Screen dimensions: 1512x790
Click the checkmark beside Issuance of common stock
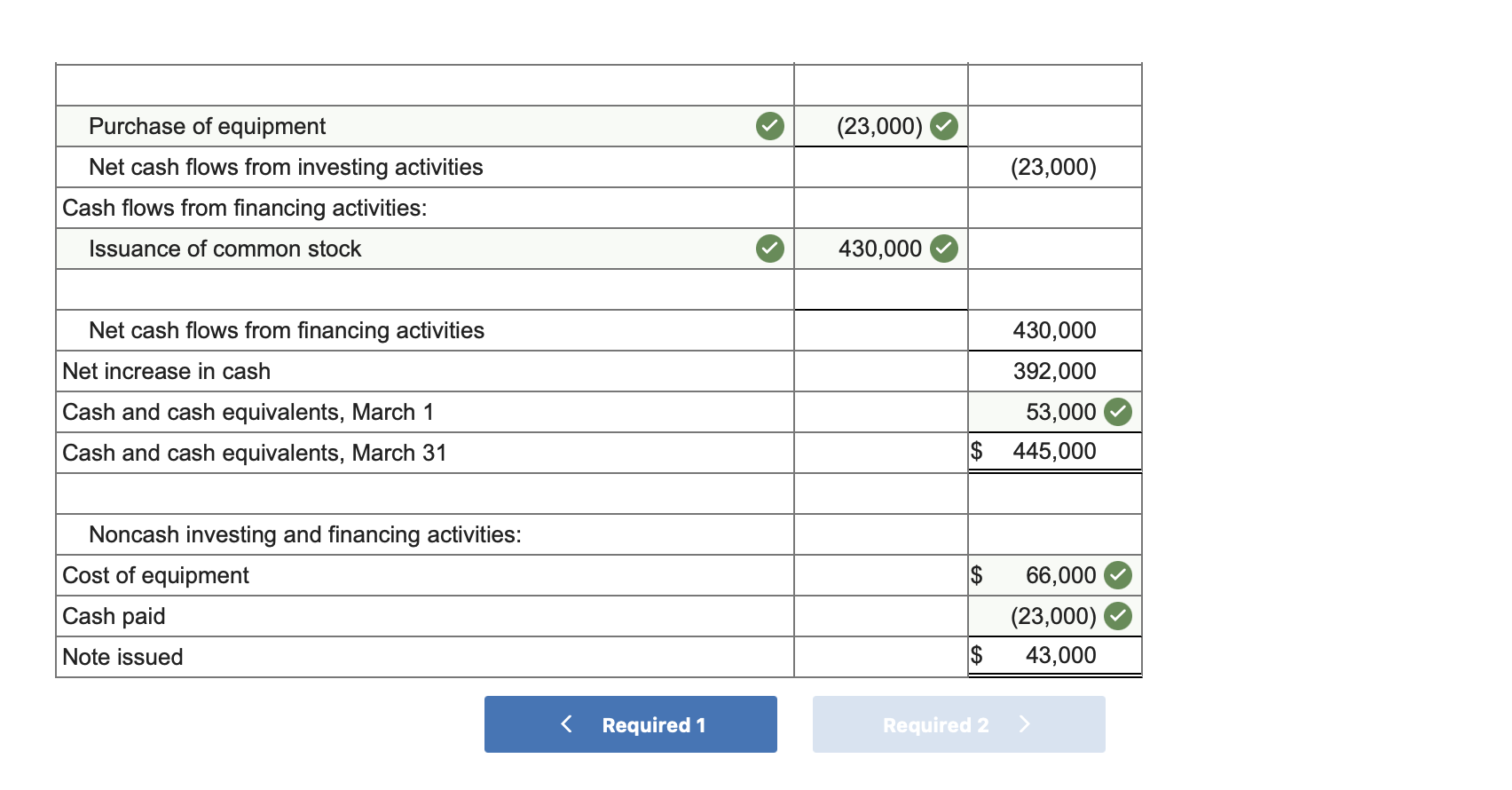coord(768,249)
